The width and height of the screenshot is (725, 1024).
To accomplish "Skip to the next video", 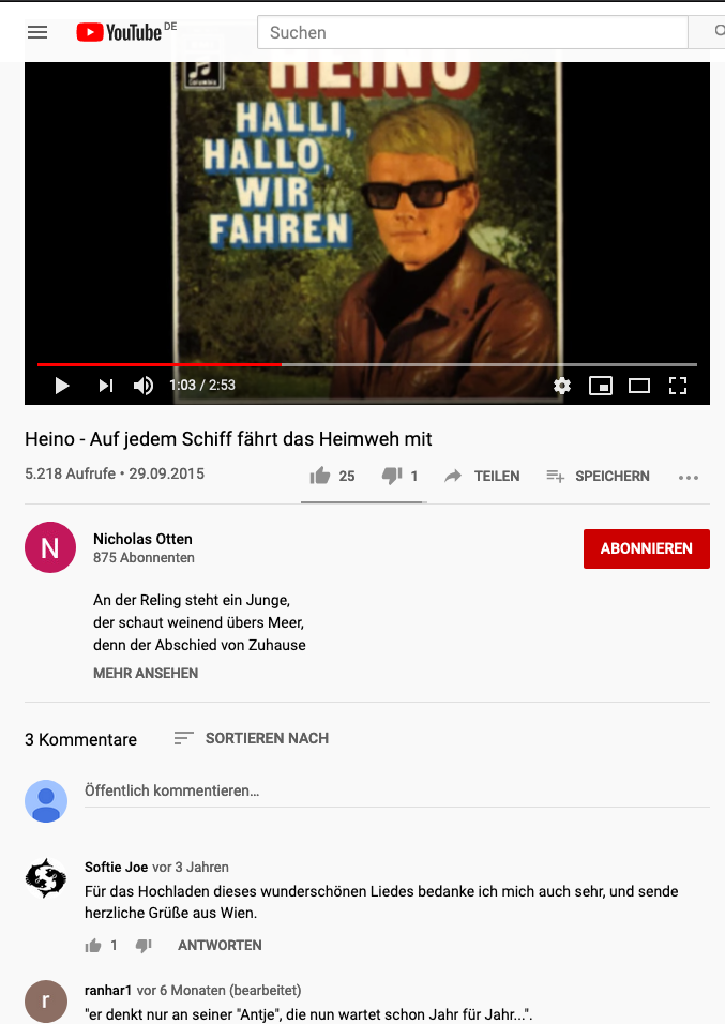I will (x=106, y=385).
